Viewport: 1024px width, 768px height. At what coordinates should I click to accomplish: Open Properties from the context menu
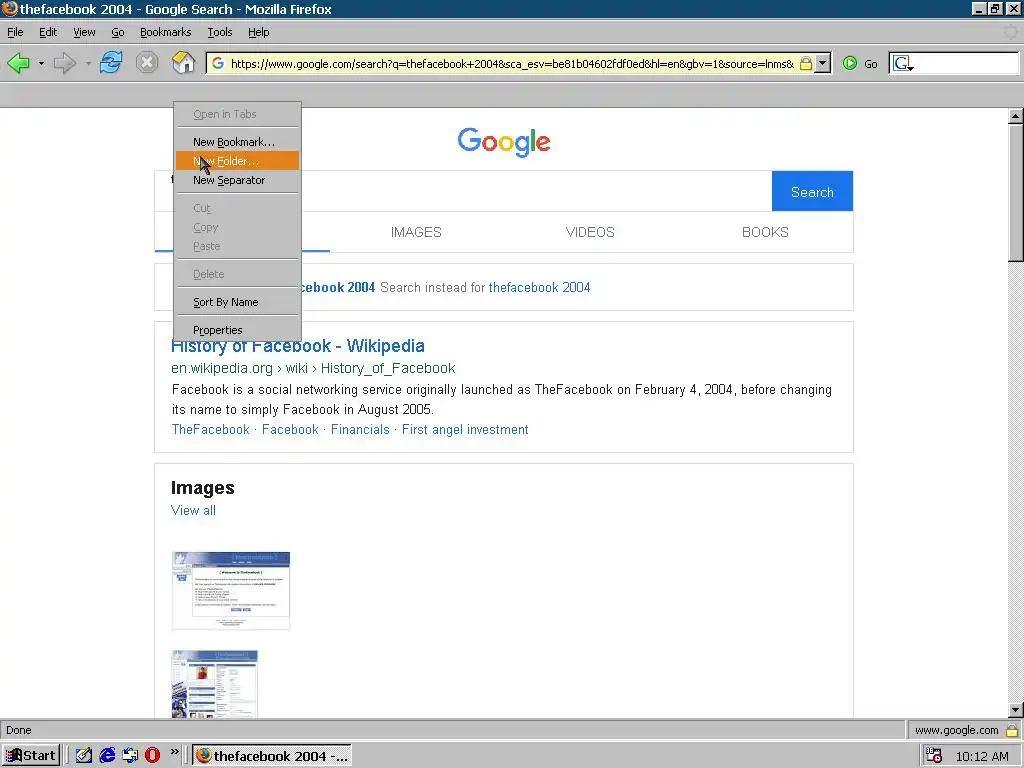(237, 330)
